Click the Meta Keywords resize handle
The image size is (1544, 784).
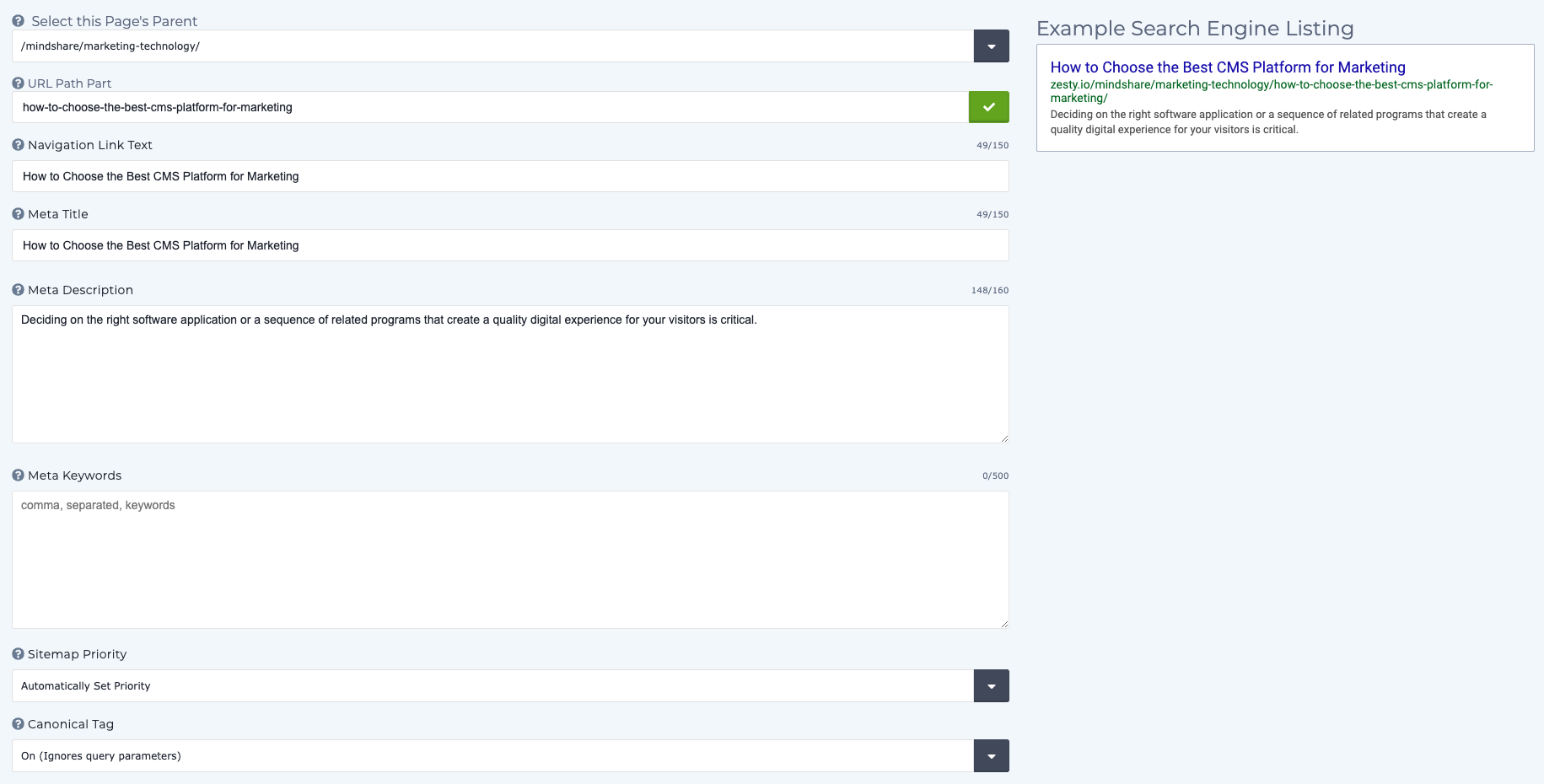pyautogui.click(x=1004, y=624)
